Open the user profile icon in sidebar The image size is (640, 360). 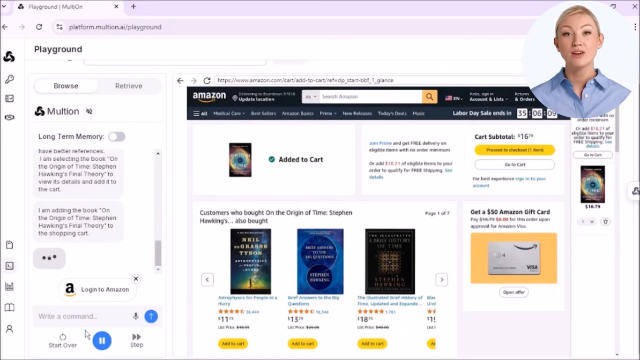coord(9,329)
